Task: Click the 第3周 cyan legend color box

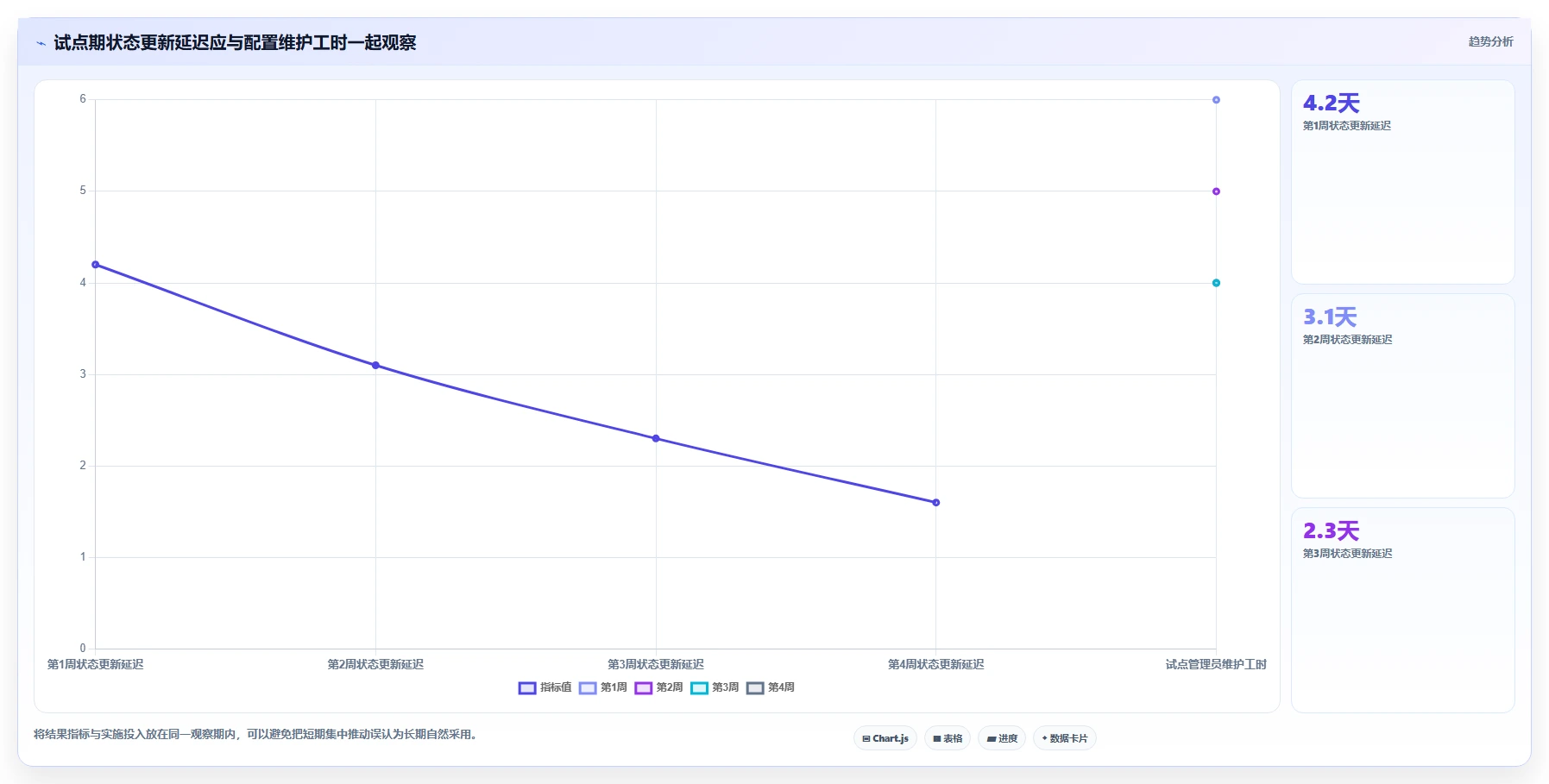Action: click(x=699, y=687)
